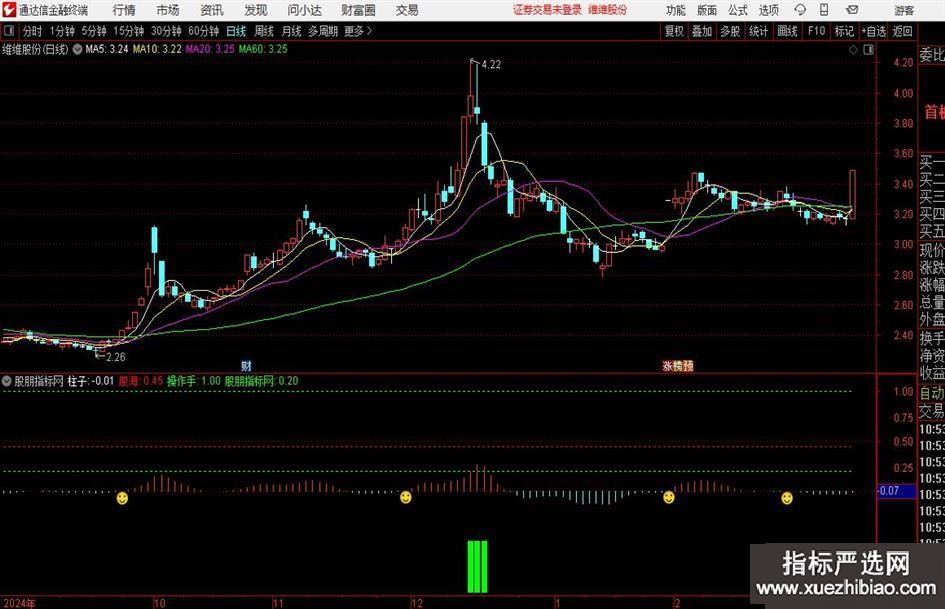Click the first smiley signal near October

[x=122, y=498]
